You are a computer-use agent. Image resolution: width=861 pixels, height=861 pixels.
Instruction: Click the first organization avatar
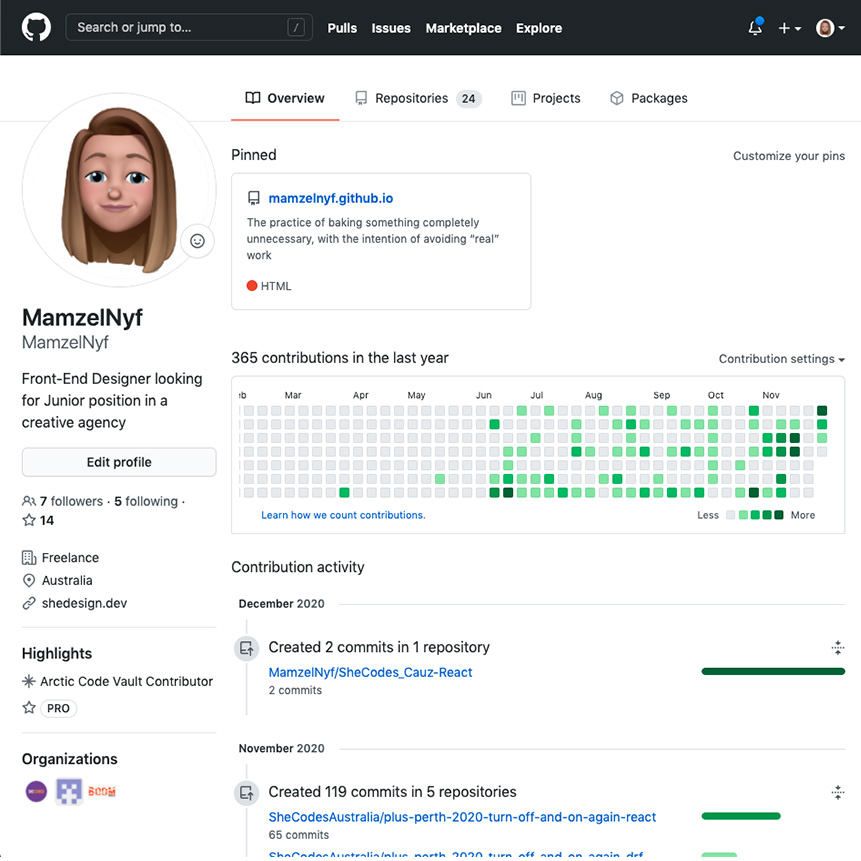36,791
